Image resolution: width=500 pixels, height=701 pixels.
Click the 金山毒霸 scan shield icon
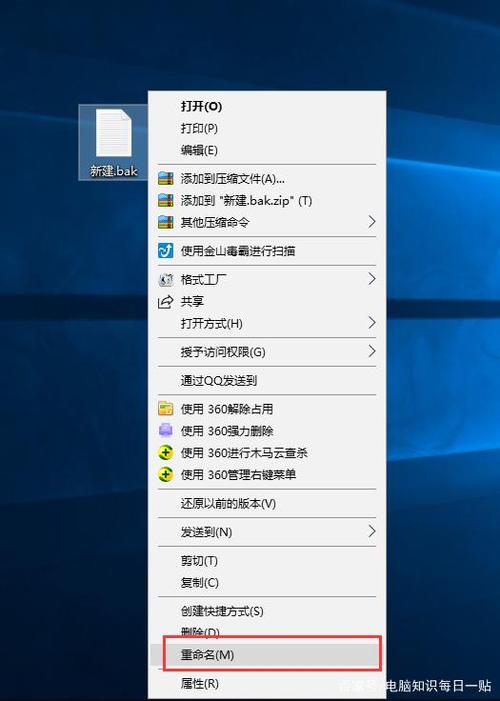(165, 251)
